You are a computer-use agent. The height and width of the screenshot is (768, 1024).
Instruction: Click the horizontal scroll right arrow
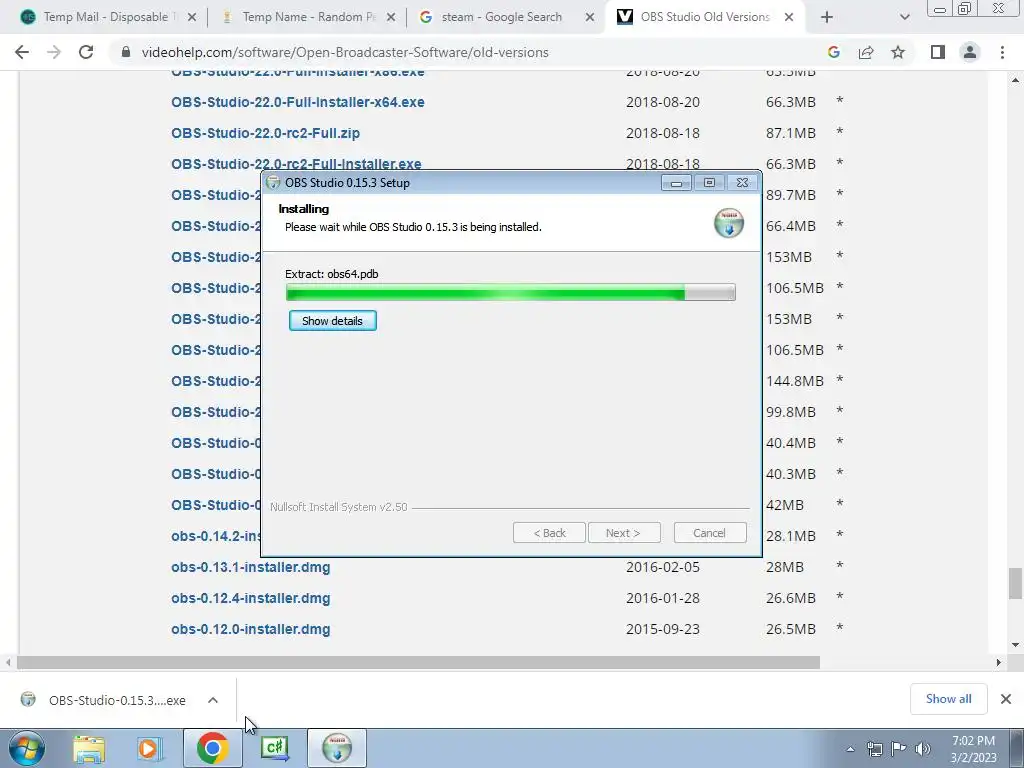[x=998, y=662]
